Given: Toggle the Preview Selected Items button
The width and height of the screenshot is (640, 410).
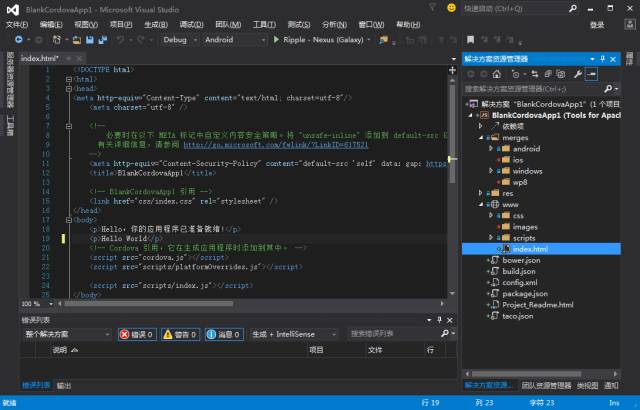Looking at the screenshot, I should click(591, 74).
